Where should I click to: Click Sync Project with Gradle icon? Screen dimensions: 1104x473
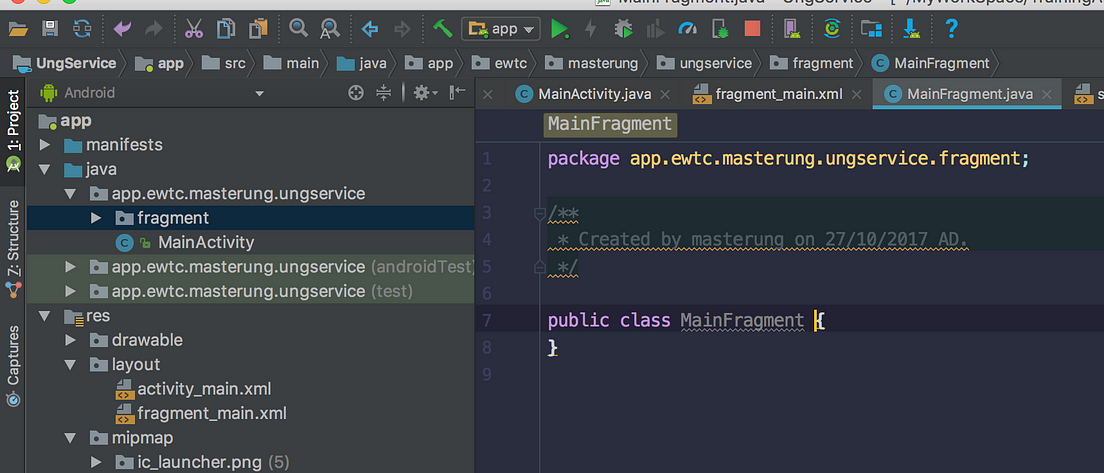(x=832, y=29)
